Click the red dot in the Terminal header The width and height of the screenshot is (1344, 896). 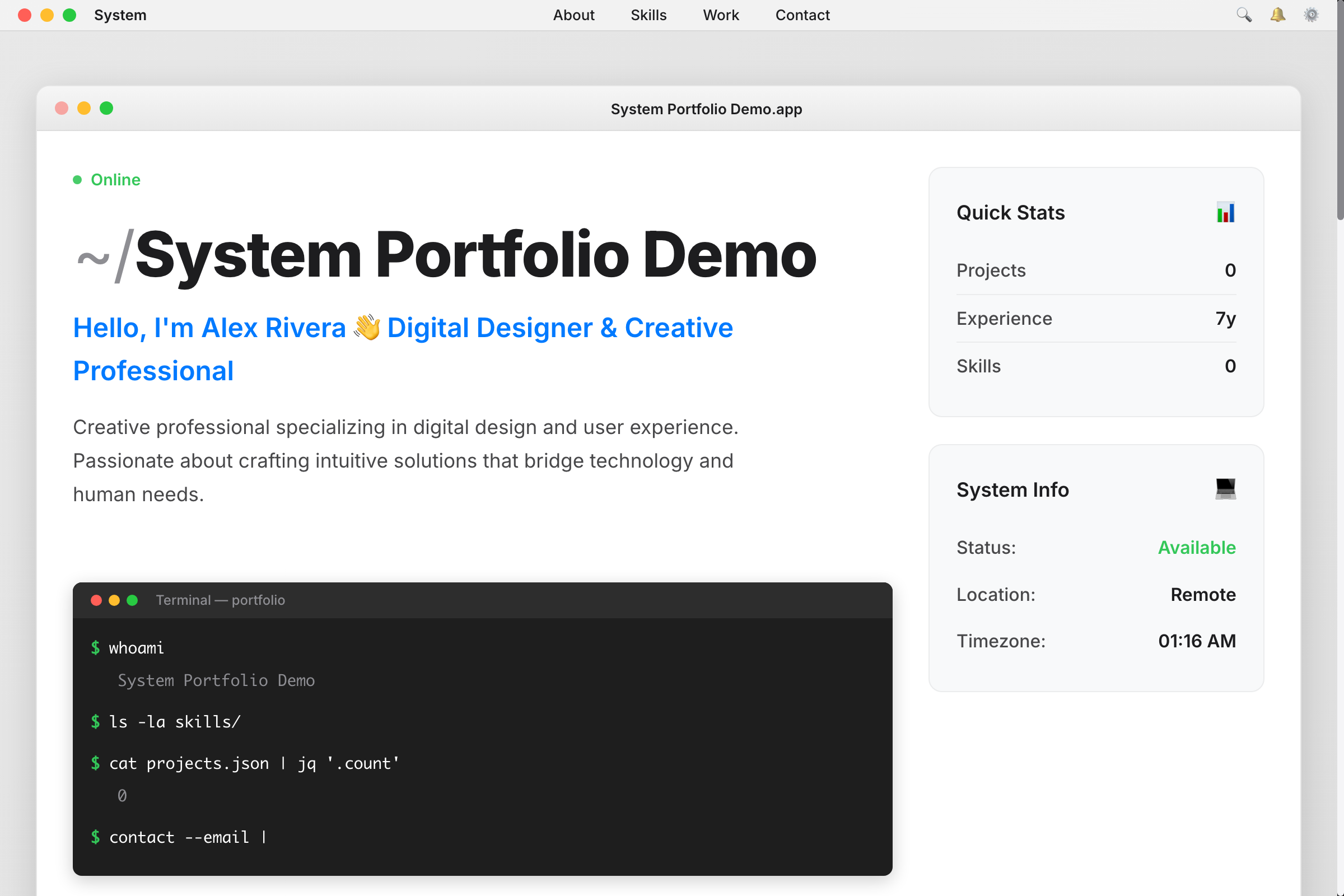click(x=96, y=600)
